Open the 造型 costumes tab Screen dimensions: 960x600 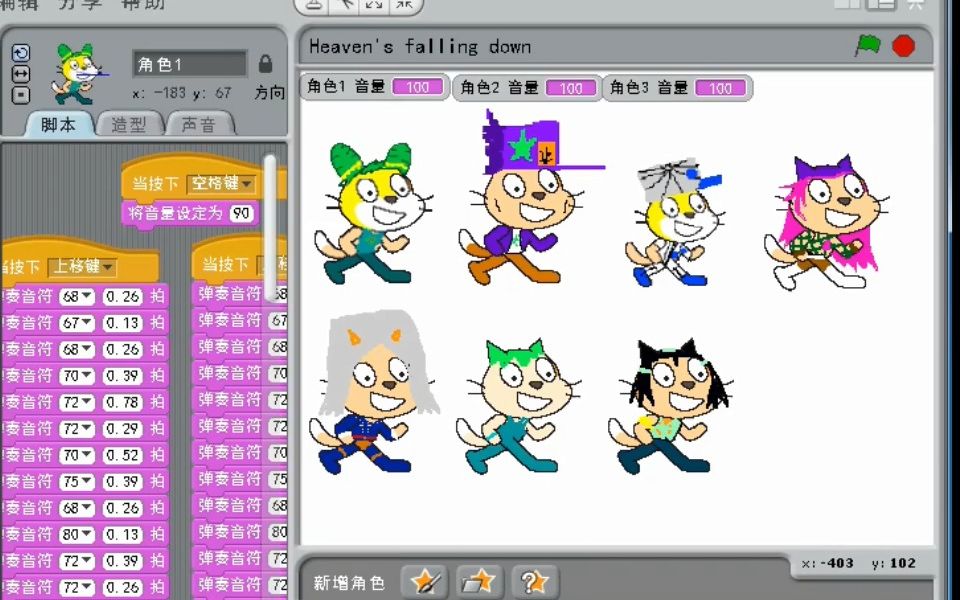point(129,124)
